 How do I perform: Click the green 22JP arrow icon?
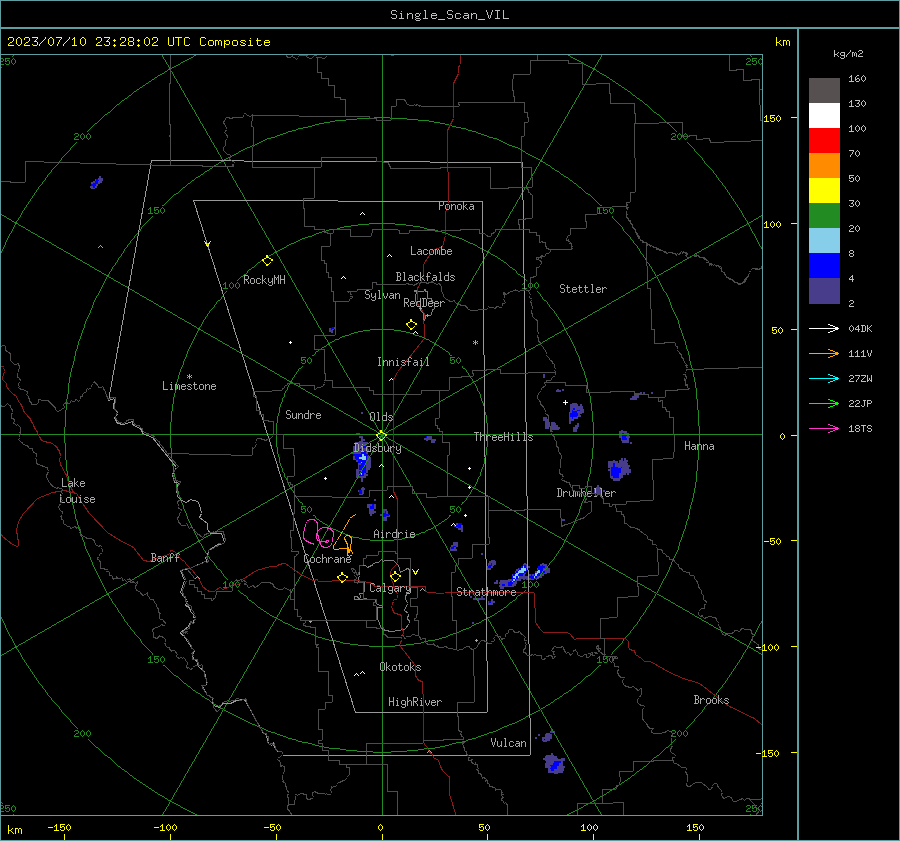824,404
